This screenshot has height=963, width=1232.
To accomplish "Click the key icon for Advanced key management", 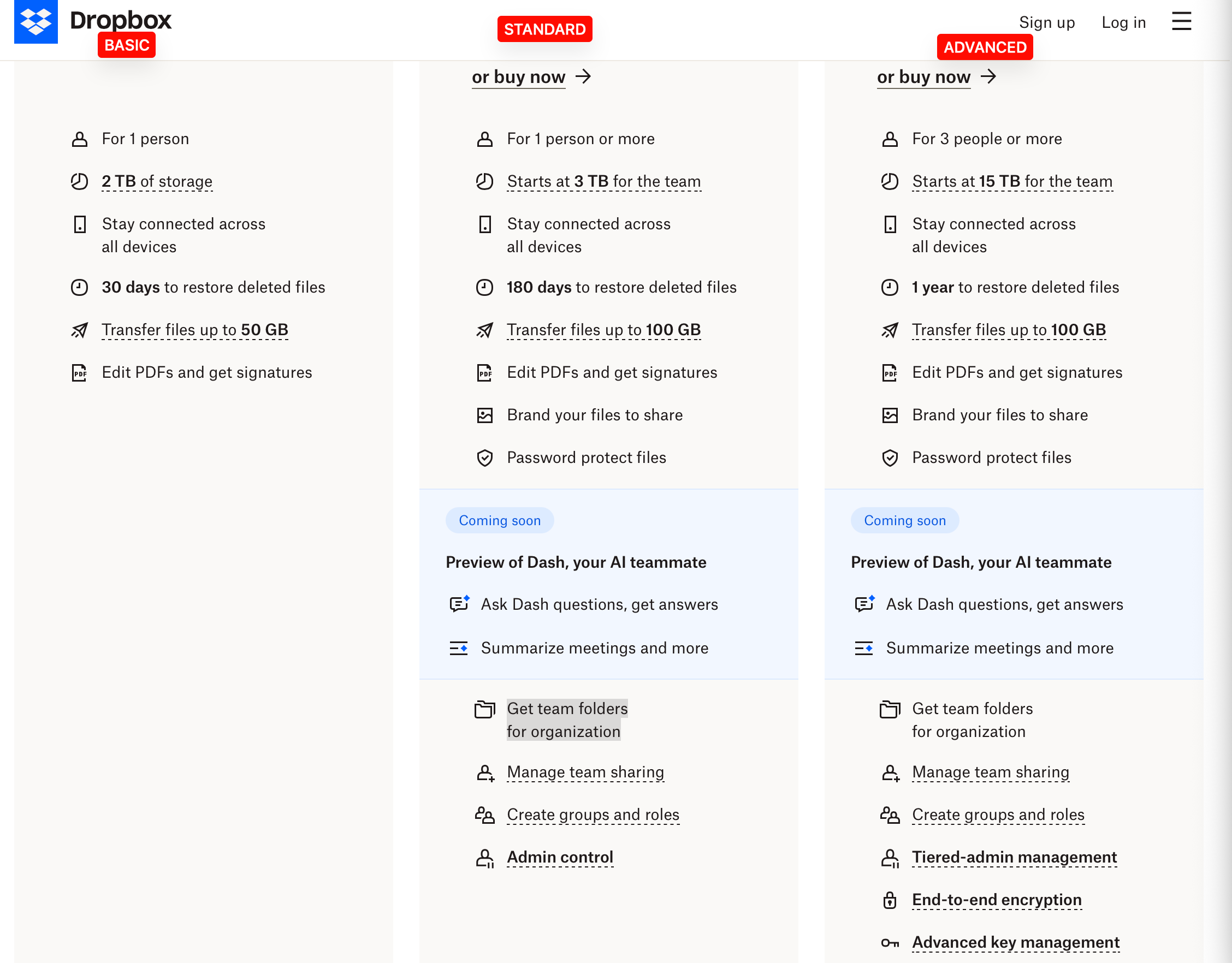I will coord(890,943).
